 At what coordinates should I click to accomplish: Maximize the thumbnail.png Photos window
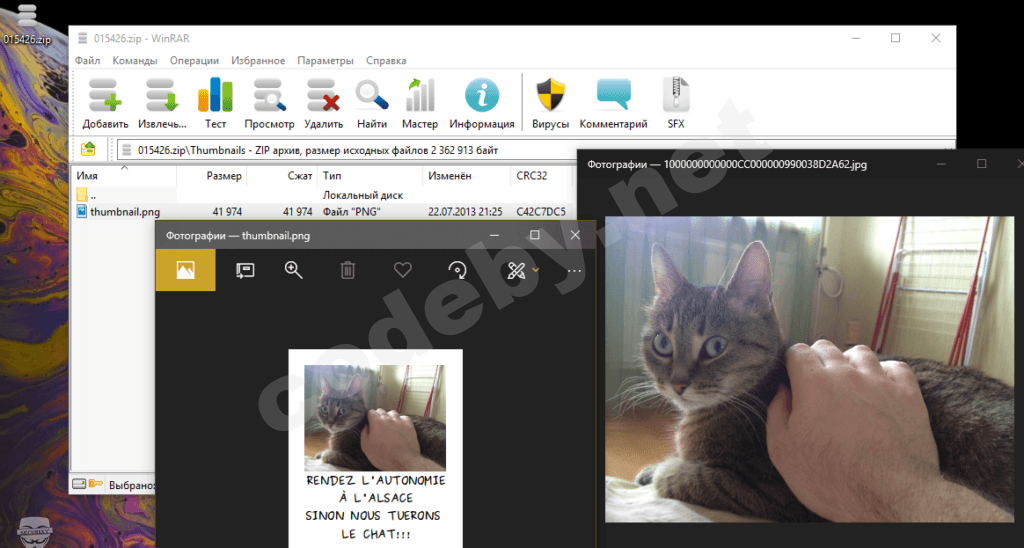(x=535, y=235)
